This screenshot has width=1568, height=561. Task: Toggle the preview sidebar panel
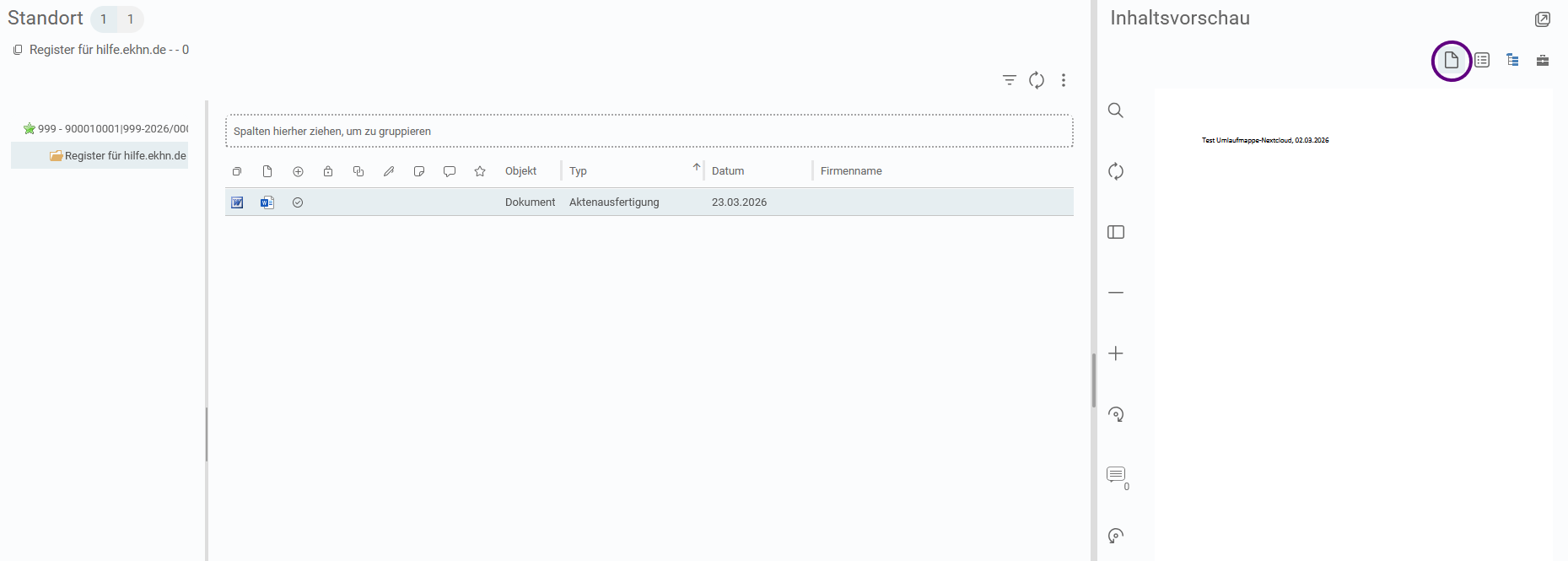[1116, 232]
